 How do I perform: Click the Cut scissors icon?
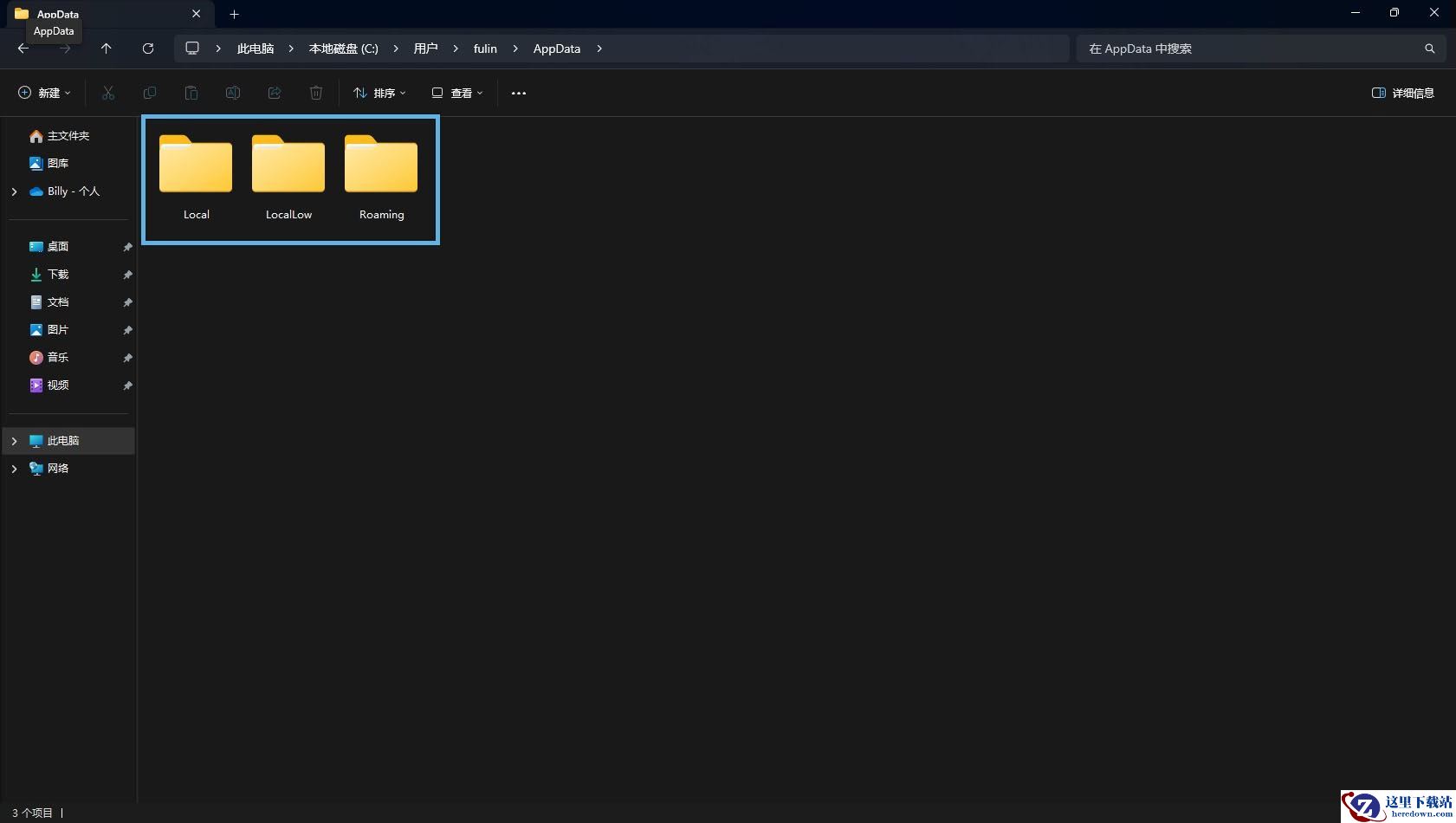pyautogui.click(x=108, y=93)
